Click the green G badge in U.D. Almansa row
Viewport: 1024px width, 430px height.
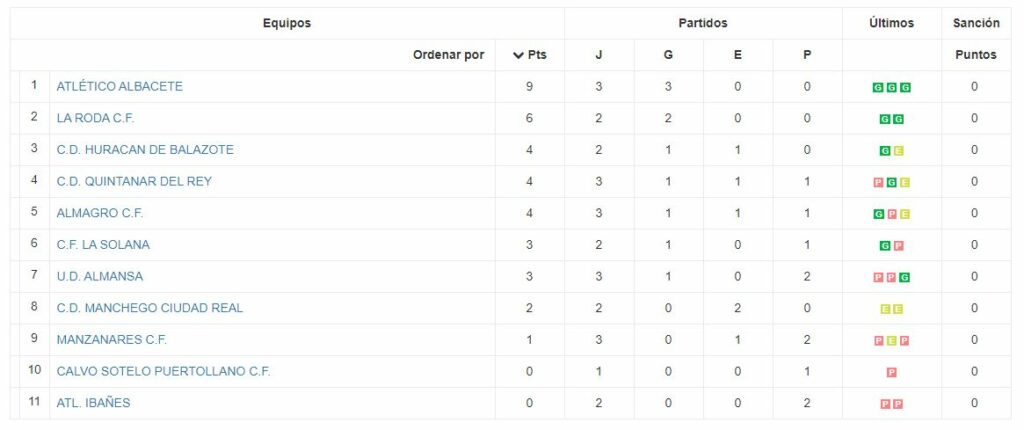coord(904,277)
